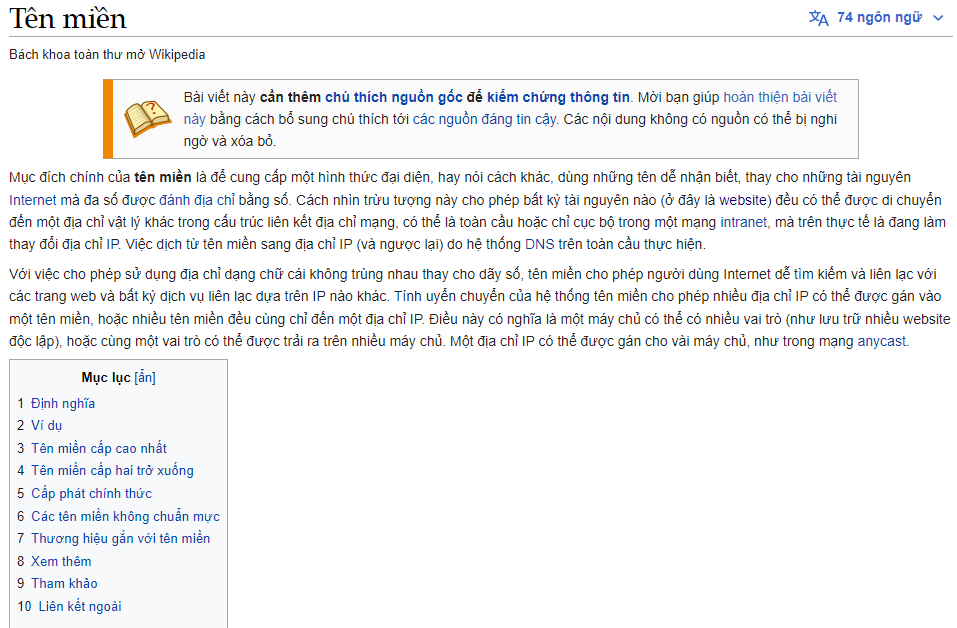Click Cấp phát chính thức in contents
The height and width of the screenshot is (628, 957).
91,493
